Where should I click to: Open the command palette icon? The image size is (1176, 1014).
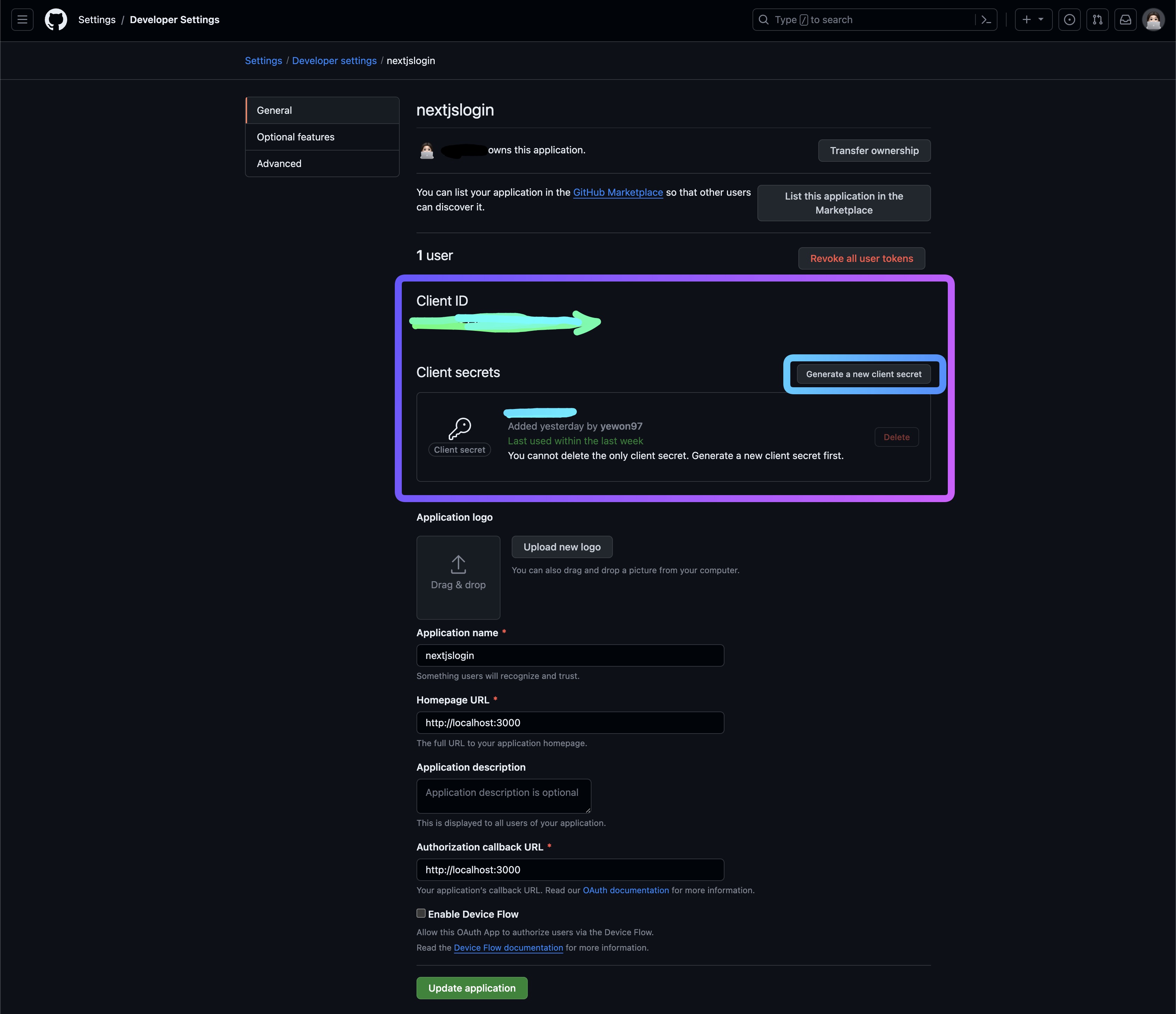point(986,20)
